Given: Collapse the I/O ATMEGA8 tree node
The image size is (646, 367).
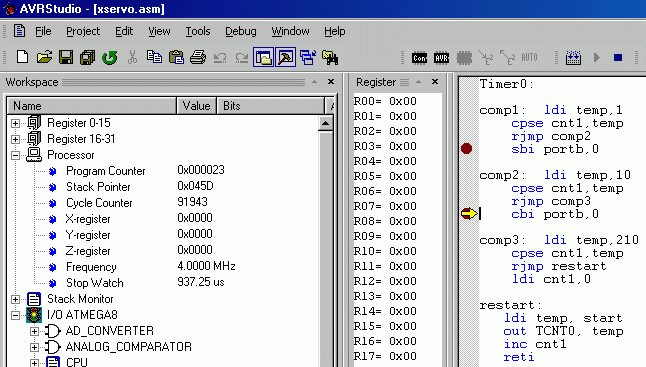Looking at the screenshot, I should pyautogui.click(x=15, y=316).
